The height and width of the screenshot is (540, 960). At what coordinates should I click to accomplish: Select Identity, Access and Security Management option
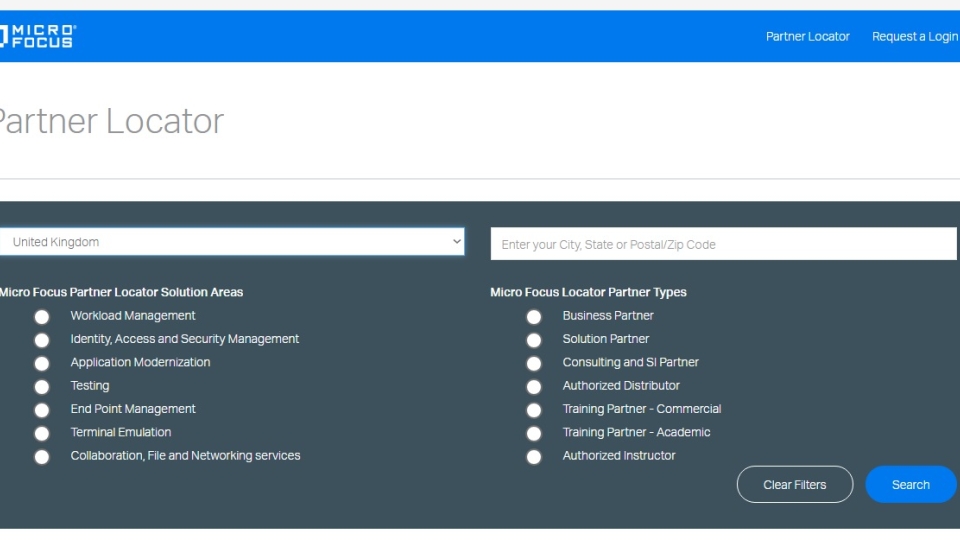42,340
